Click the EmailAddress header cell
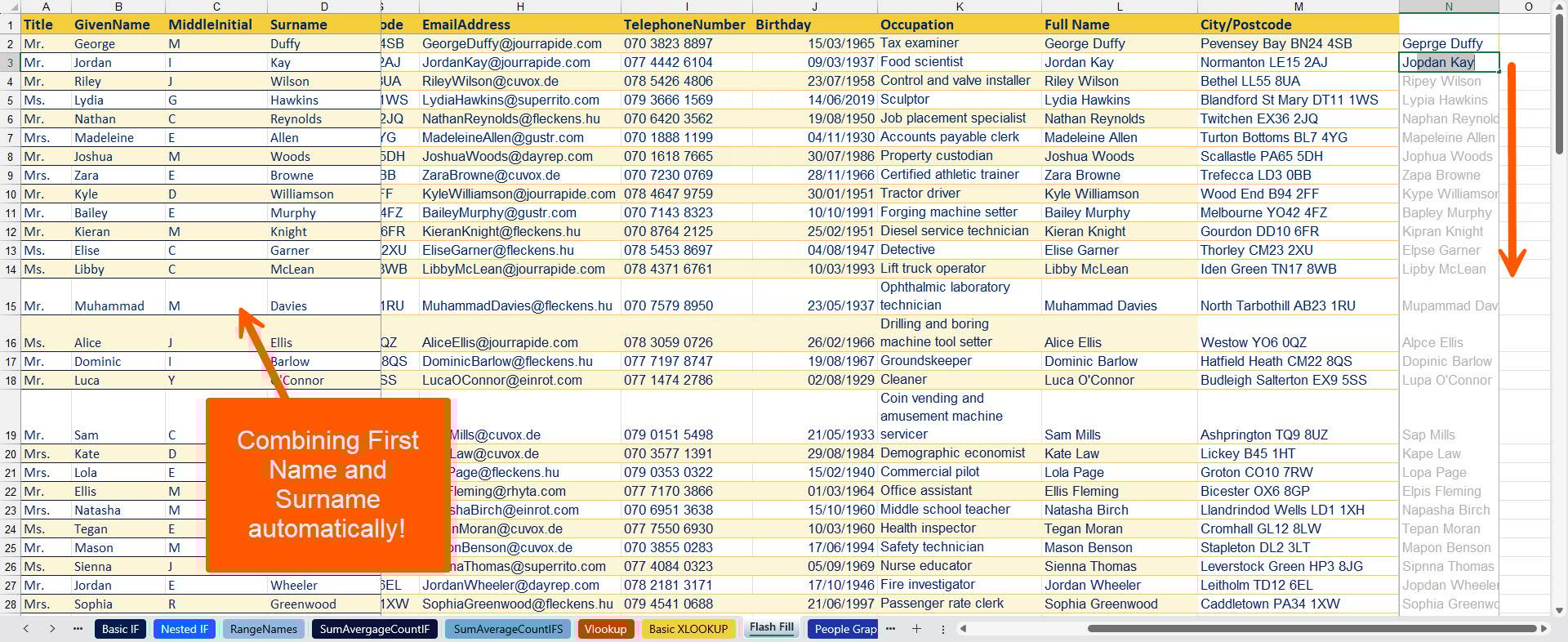 click(520, 25)
